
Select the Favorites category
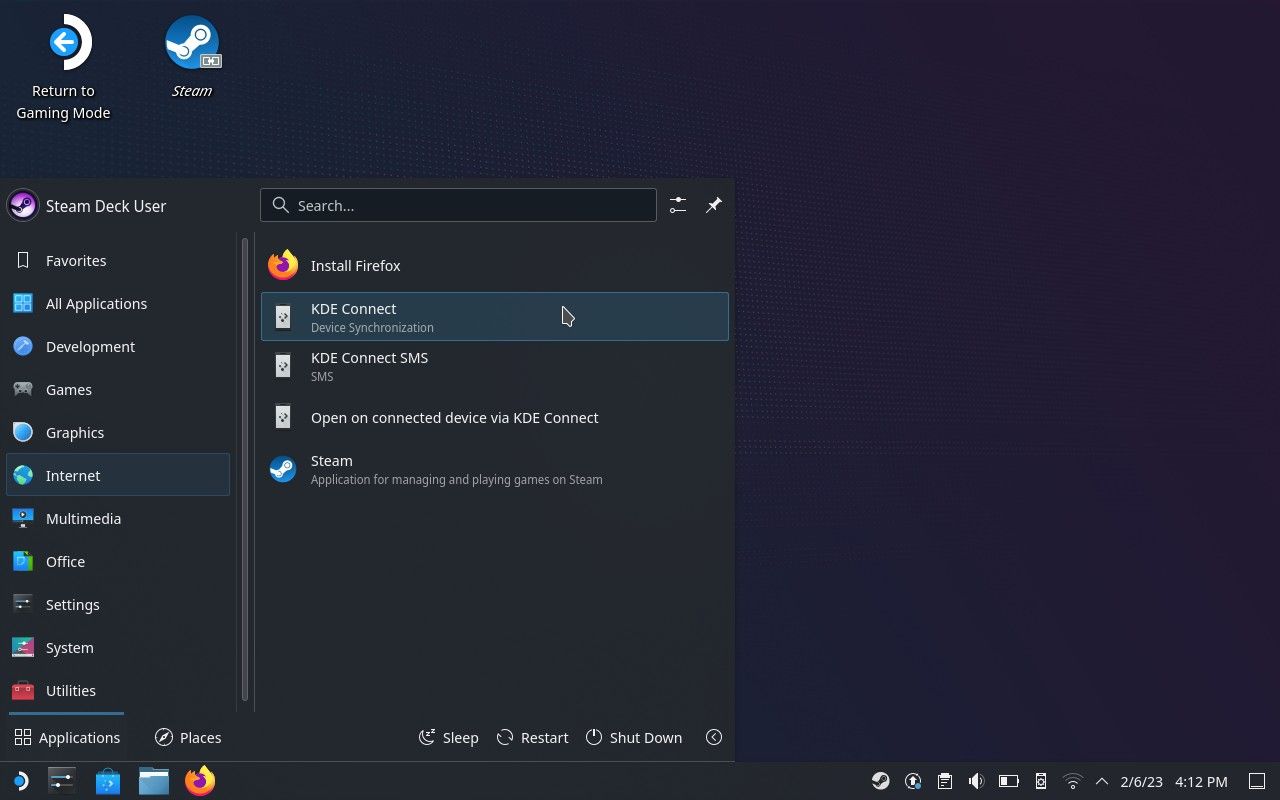point(118,260)
